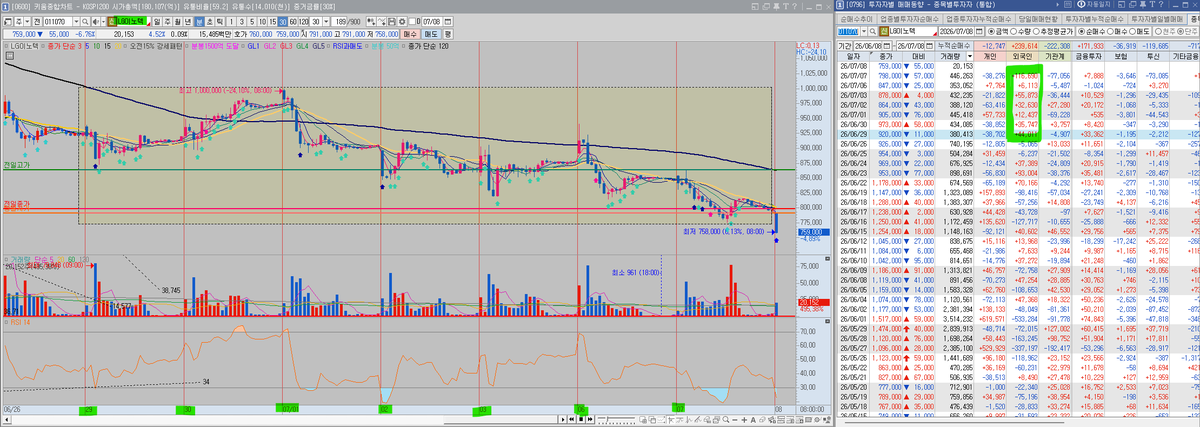The image size is (1200, 427).
Task: Toggle the GL1 indicator legend
Action: click(254, 46)
